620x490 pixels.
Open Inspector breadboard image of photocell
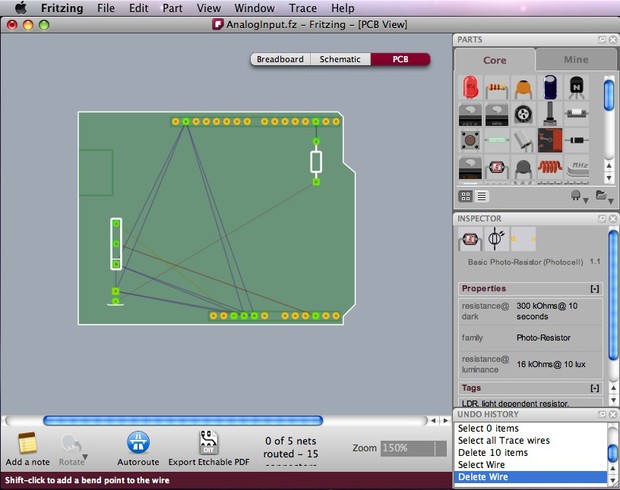click(x=470, y=238)
